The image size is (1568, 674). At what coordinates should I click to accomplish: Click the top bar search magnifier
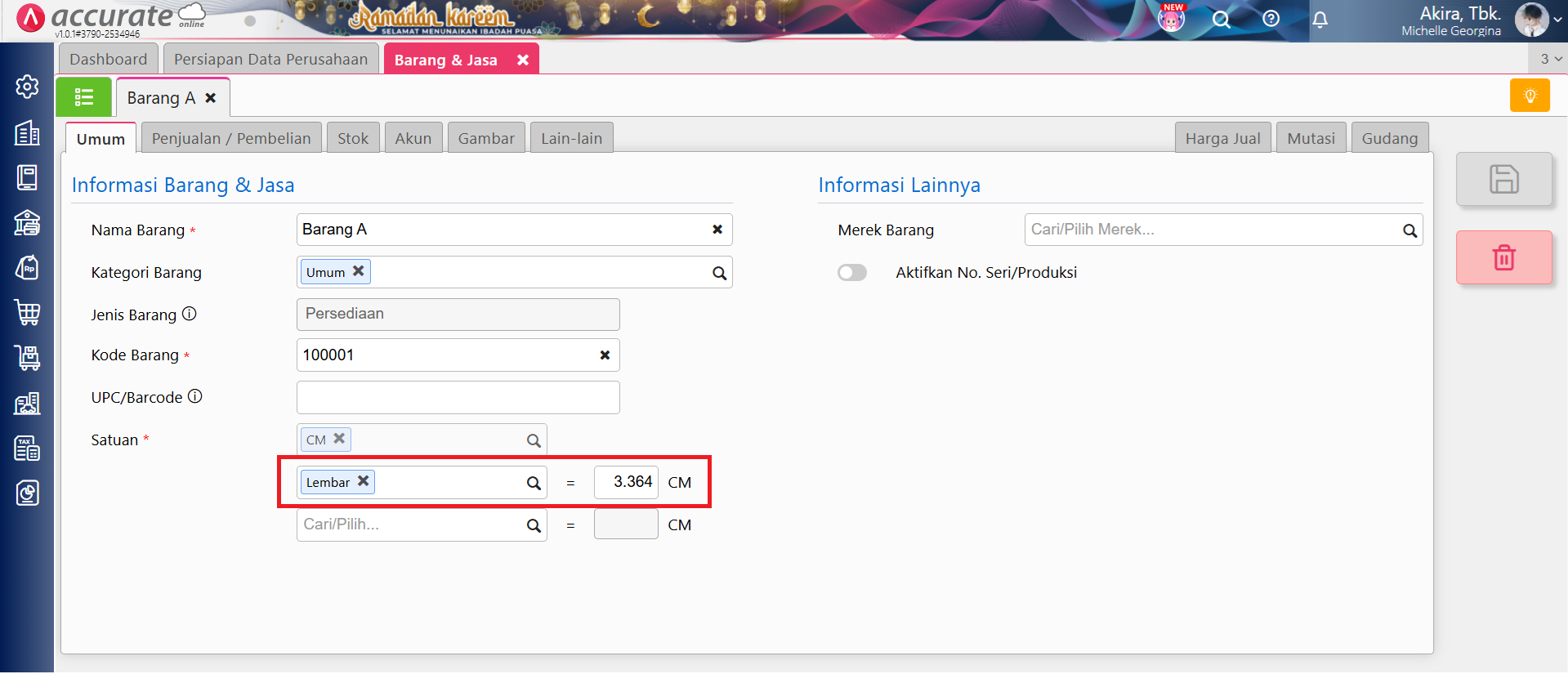(1221, 20)
